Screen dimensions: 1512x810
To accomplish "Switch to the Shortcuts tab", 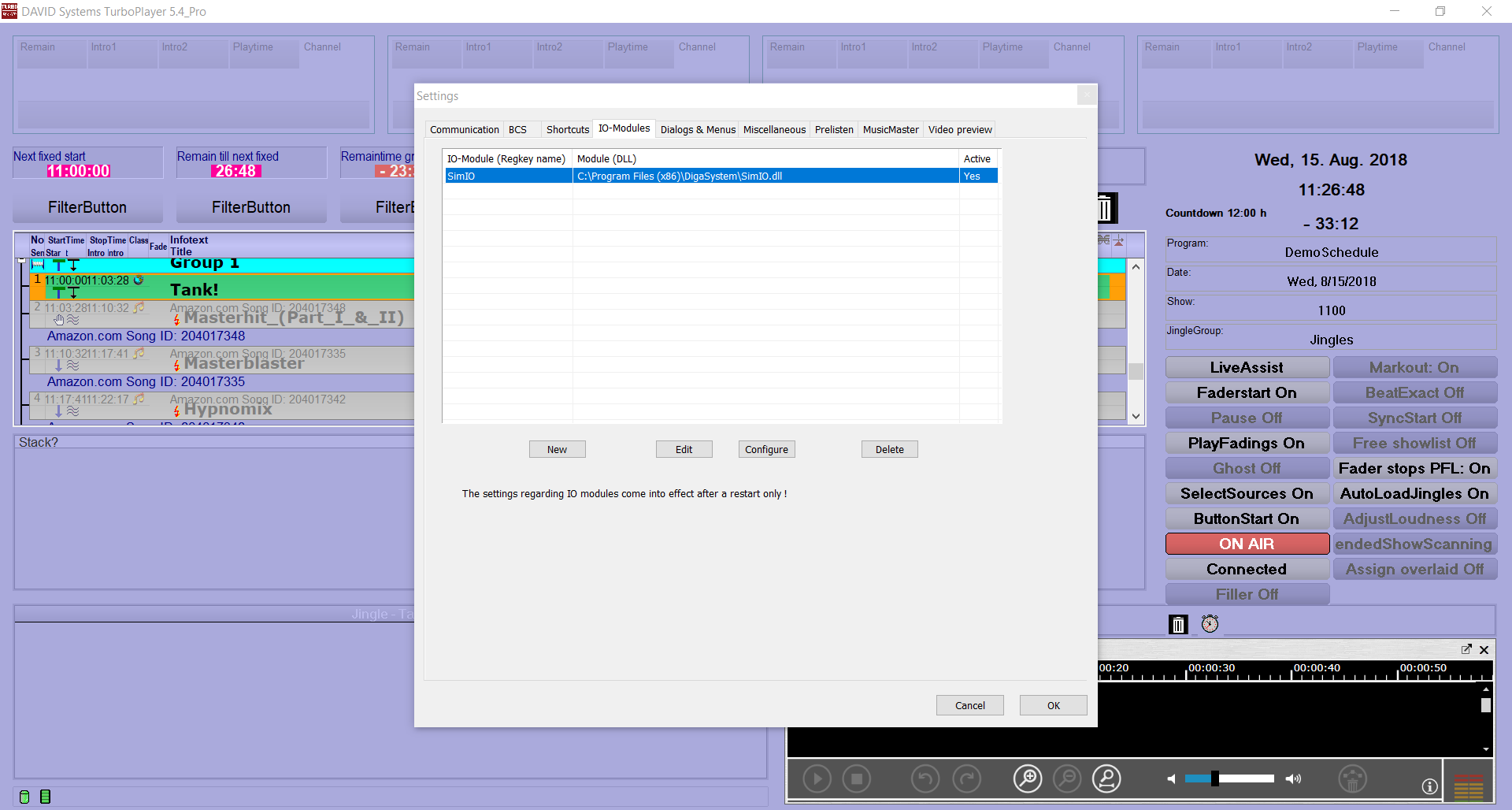I will click(x=567, y=129).
